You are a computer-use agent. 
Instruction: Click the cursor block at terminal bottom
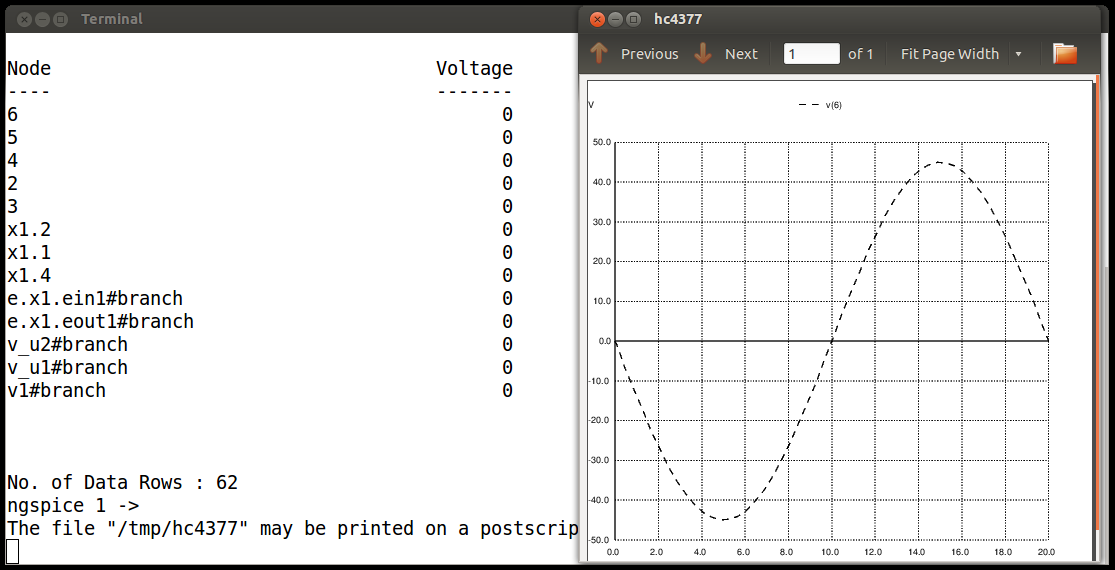(x=12, y=552)
